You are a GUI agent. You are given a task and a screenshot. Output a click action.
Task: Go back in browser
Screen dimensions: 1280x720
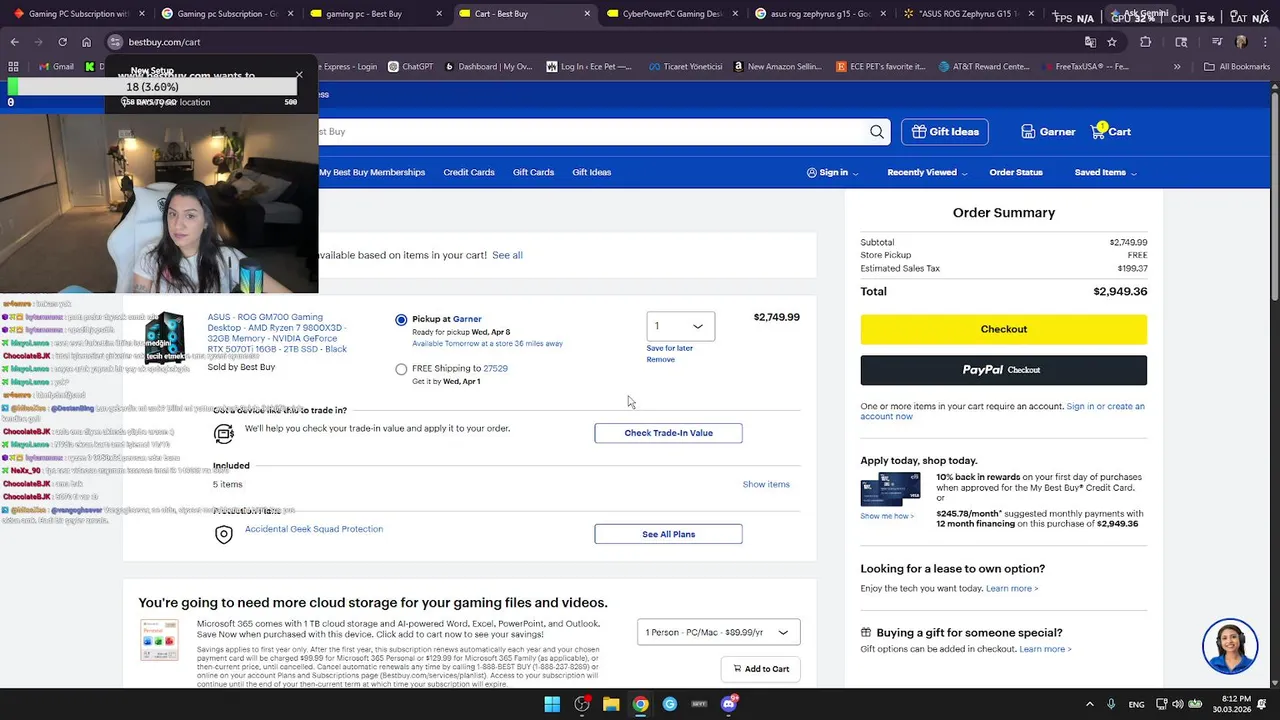14,42
